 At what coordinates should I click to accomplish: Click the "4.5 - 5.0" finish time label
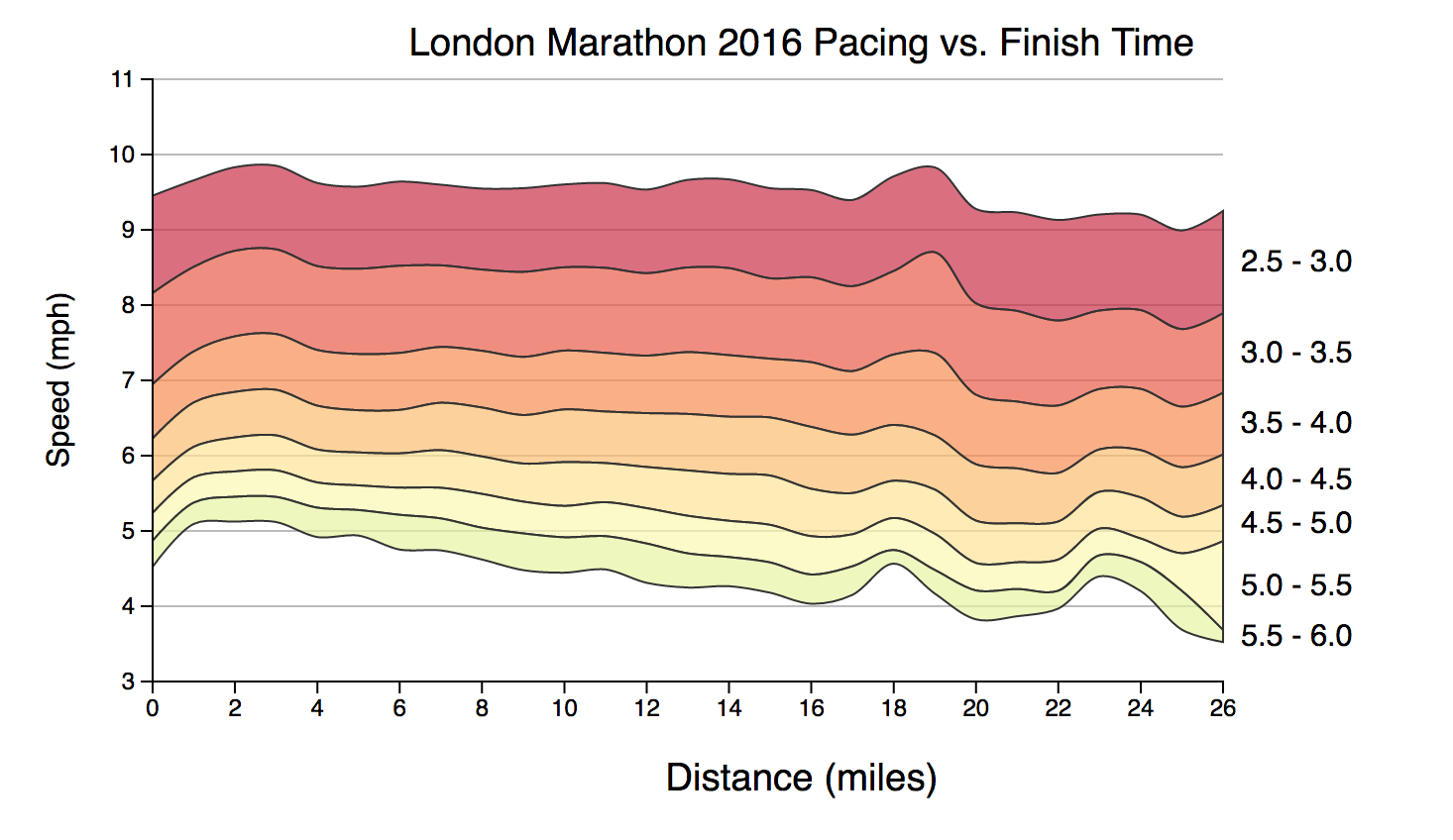click(x=1295, y=523)
